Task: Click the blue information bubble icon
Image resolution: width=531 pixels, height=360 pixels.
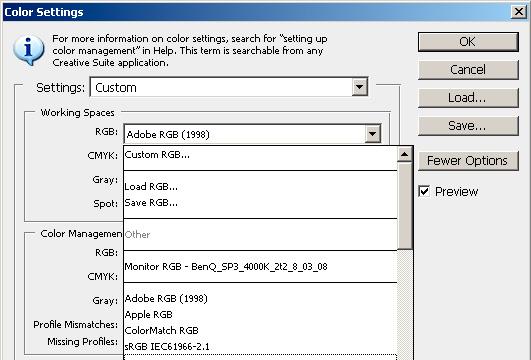Action: coord(28,50)
